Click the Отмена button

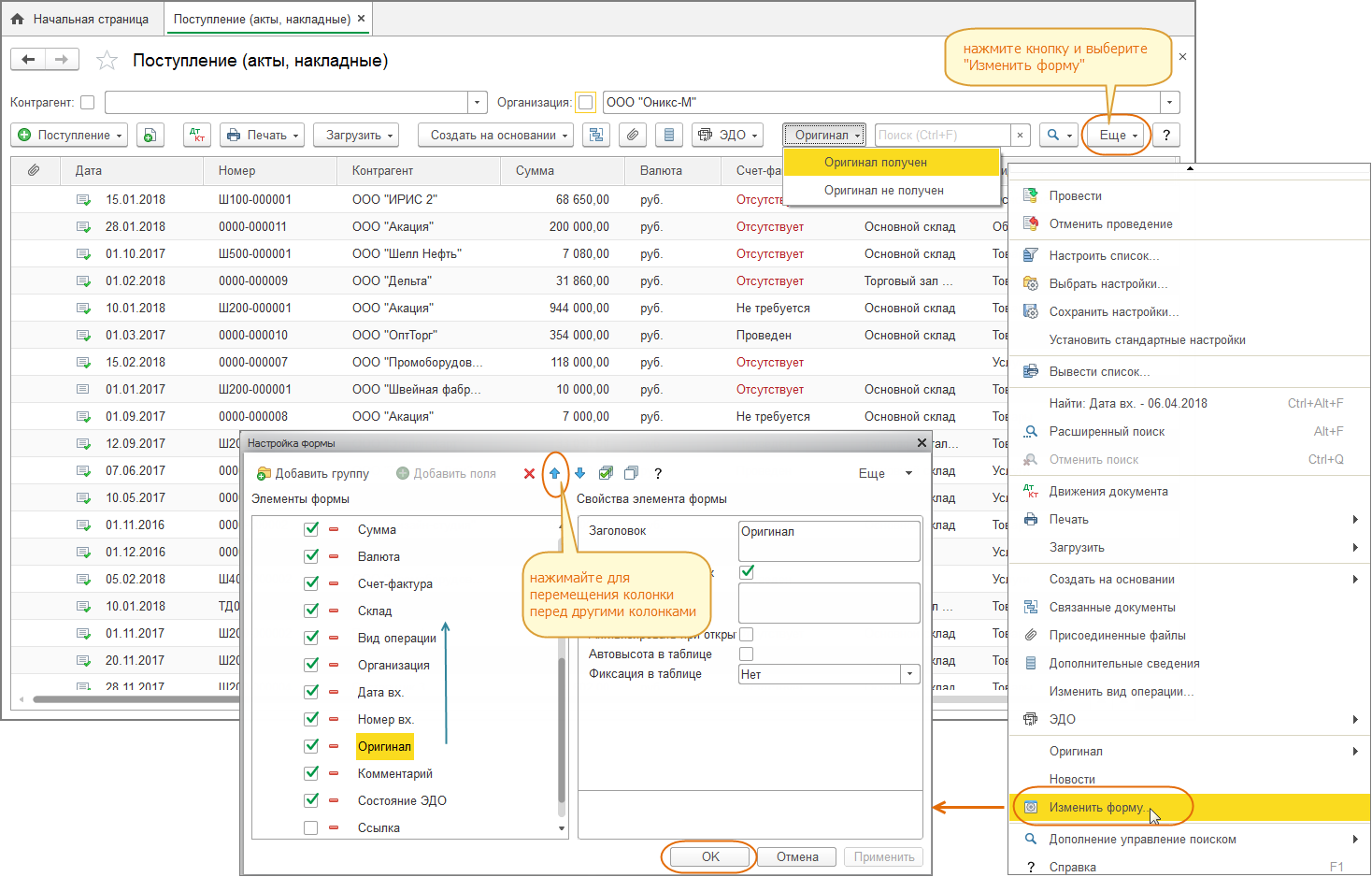[797, 856]
